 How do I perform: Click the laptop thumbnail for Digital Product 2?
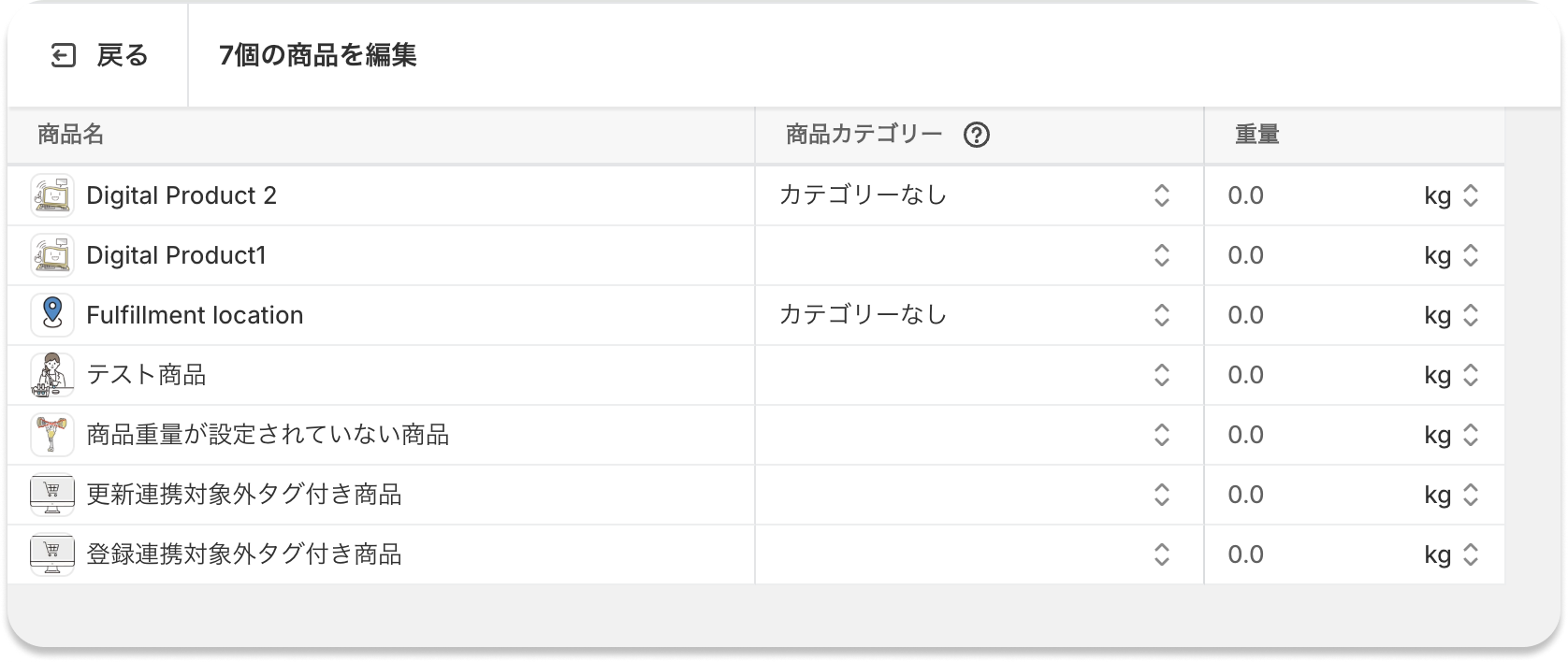click(52, 195)
